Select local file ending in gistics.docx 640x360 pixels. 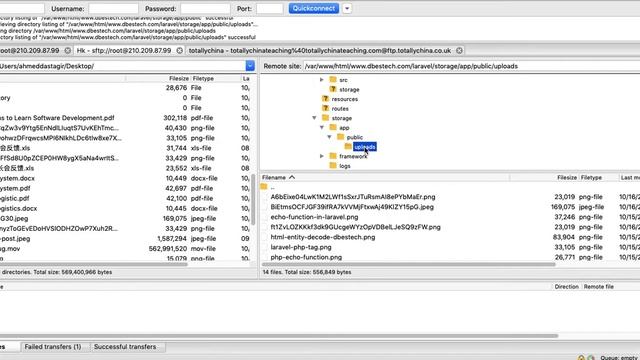(18, 209)
